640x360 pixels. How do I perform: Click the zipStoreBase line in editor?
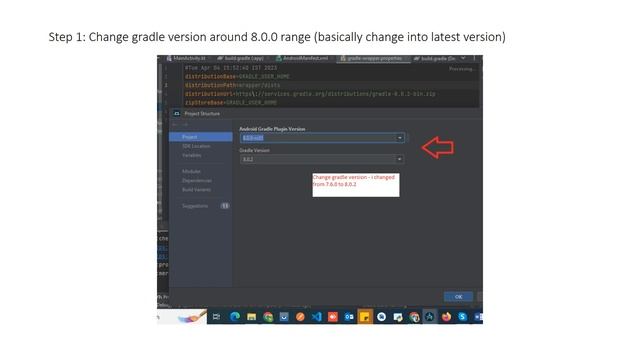231,102
